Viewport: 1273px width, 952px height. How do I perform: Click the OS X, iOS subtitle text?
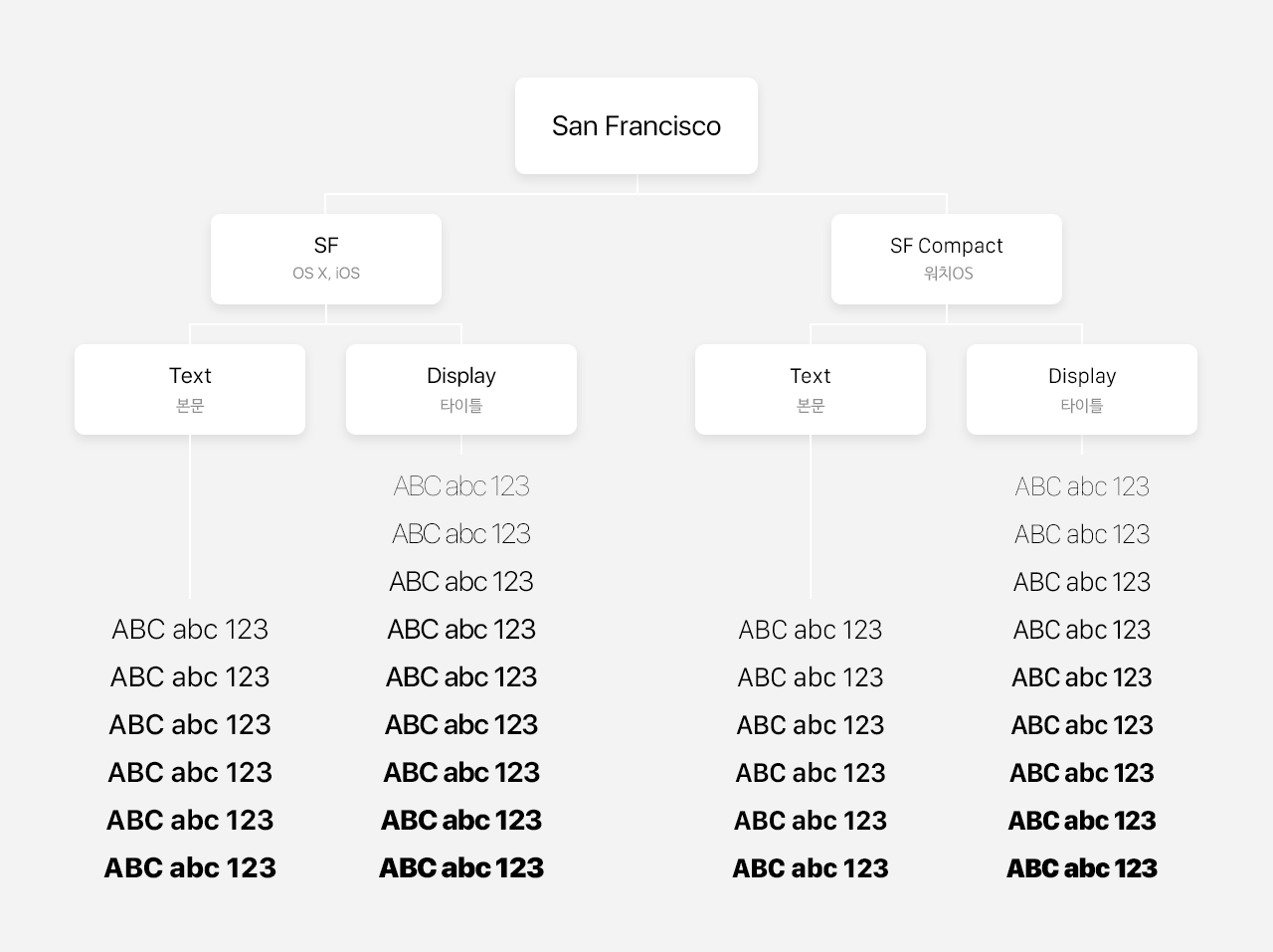coord(326,274)
